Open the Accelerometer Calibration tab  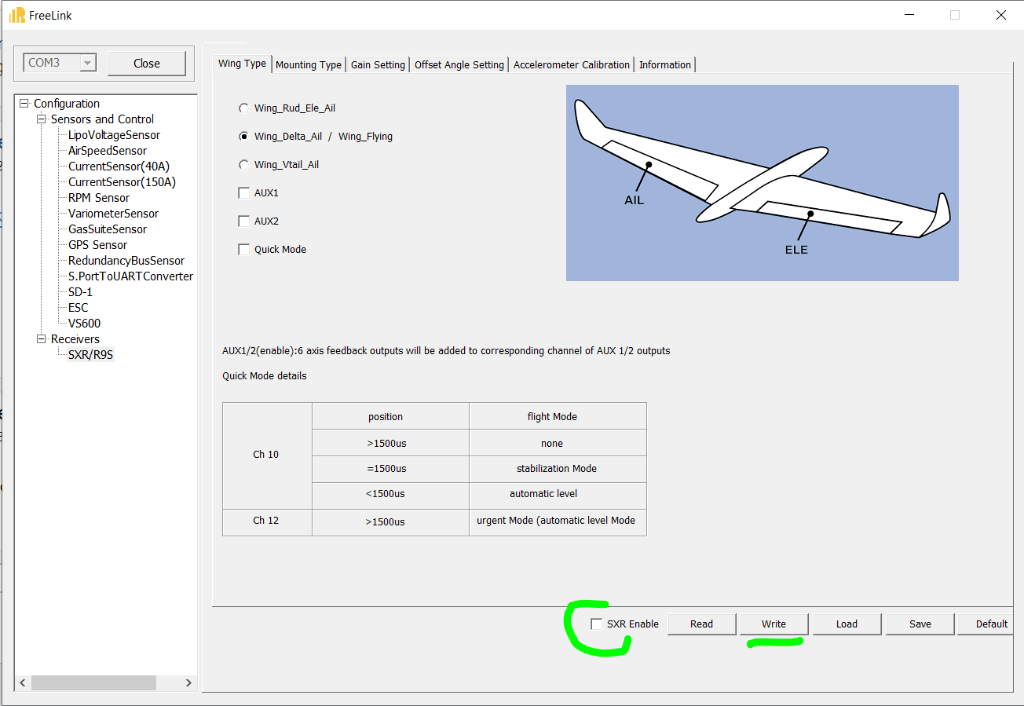(571, 65)
